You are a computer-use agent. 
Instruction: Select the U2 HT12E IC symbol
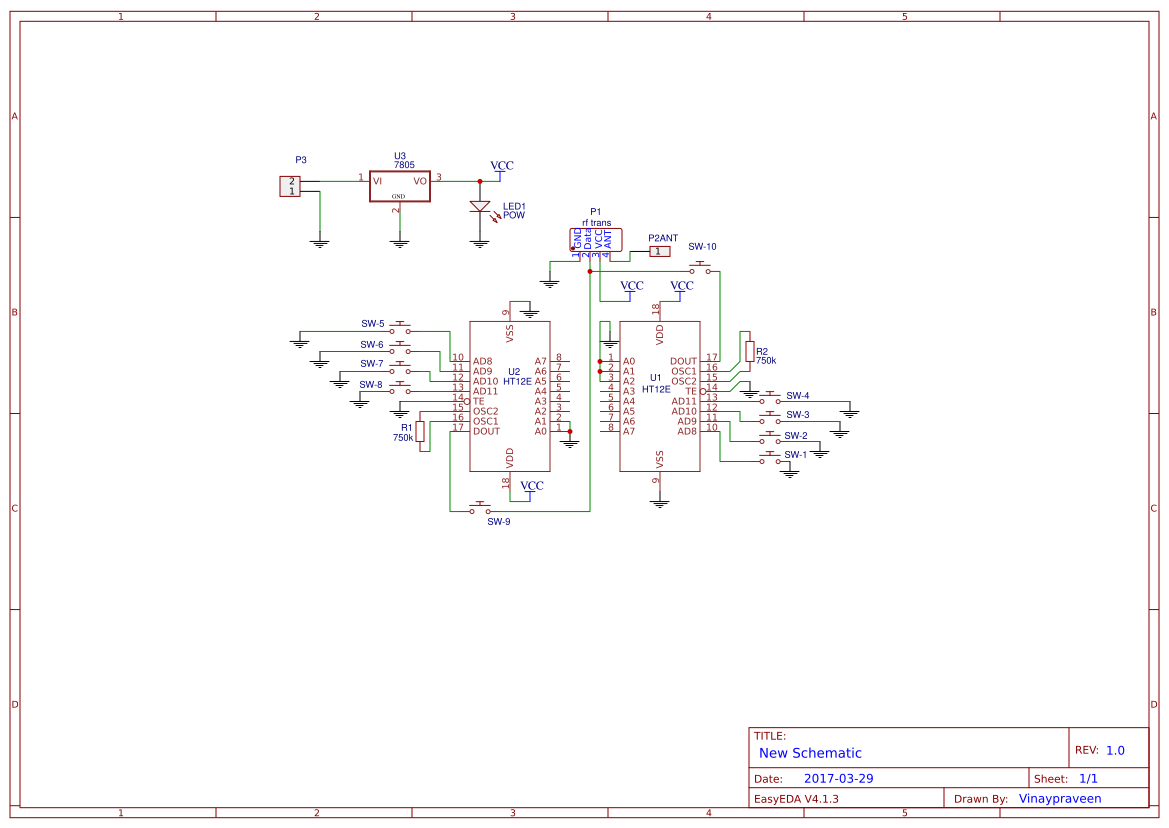tap(510, 395)
